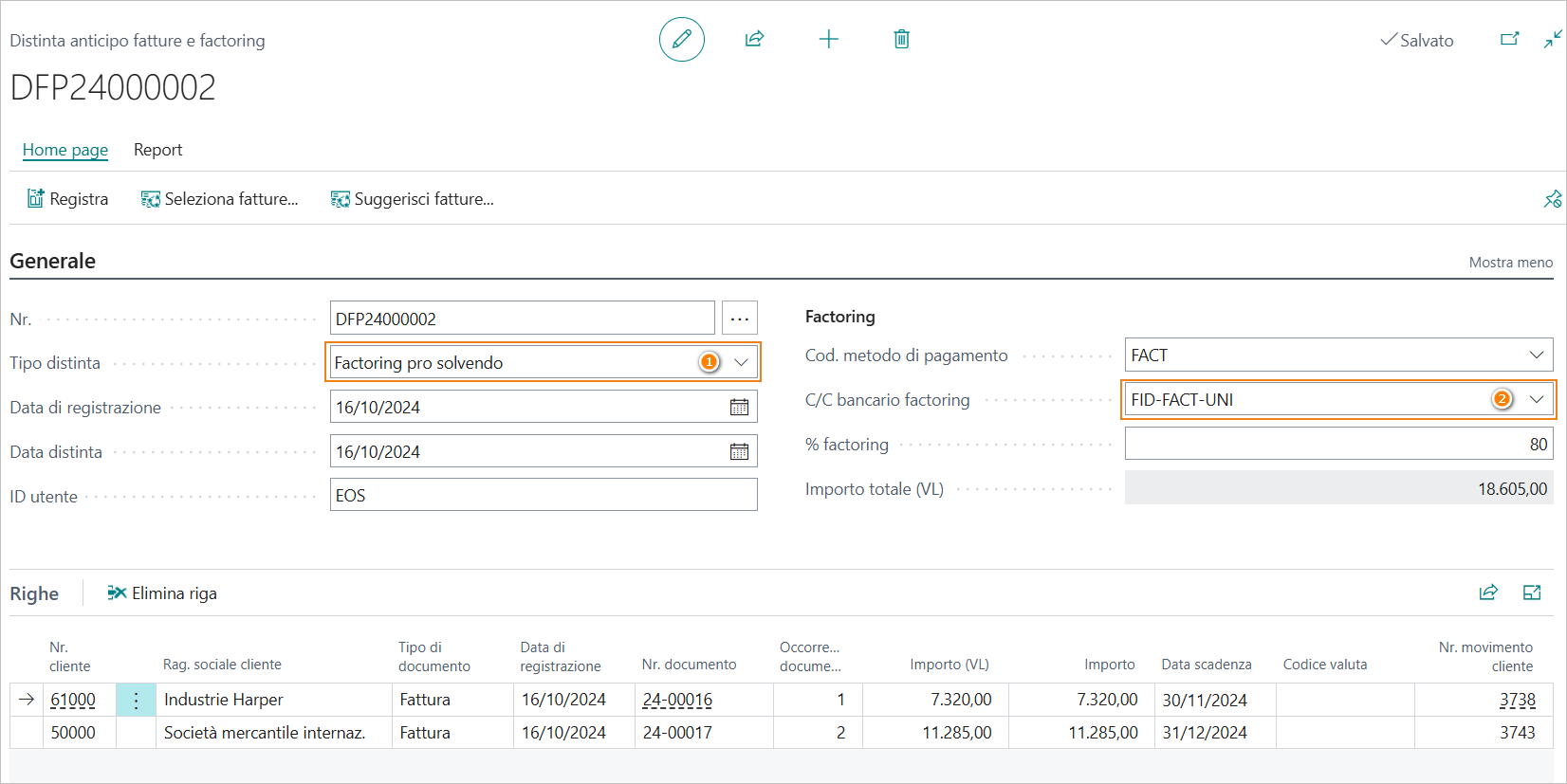Collapse the Generale section header
This screenshot has width=1567, height=784.
point(52,261)
